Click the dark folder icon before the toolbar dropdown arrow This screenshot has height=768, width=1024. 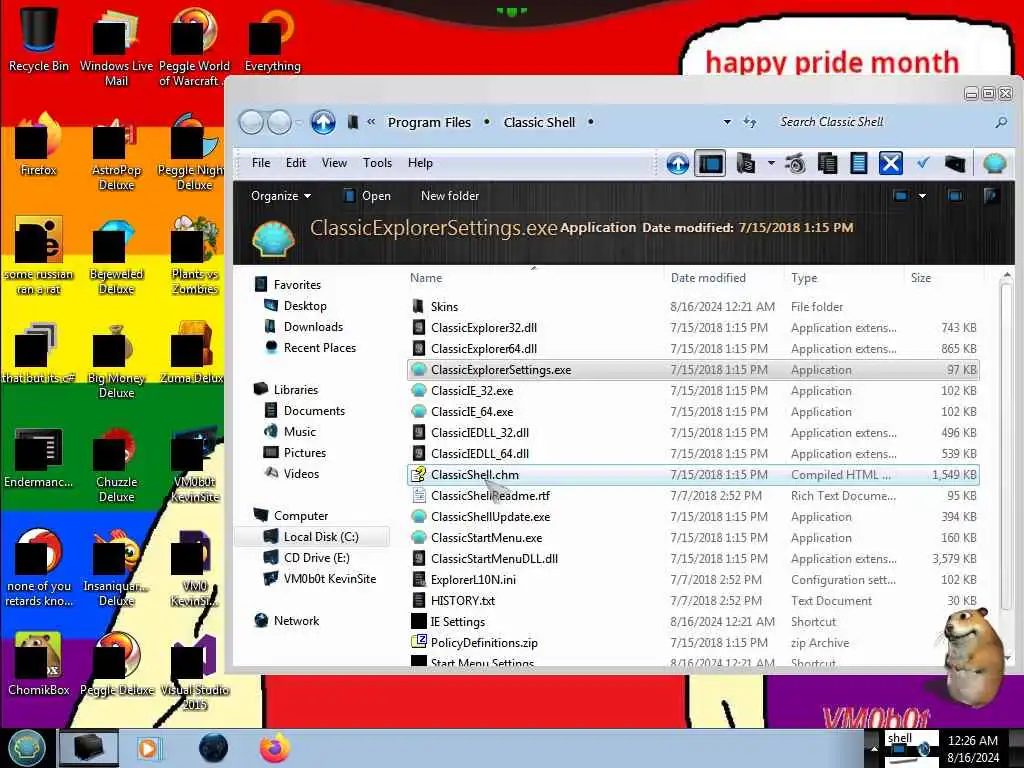[x=745, y=163]
